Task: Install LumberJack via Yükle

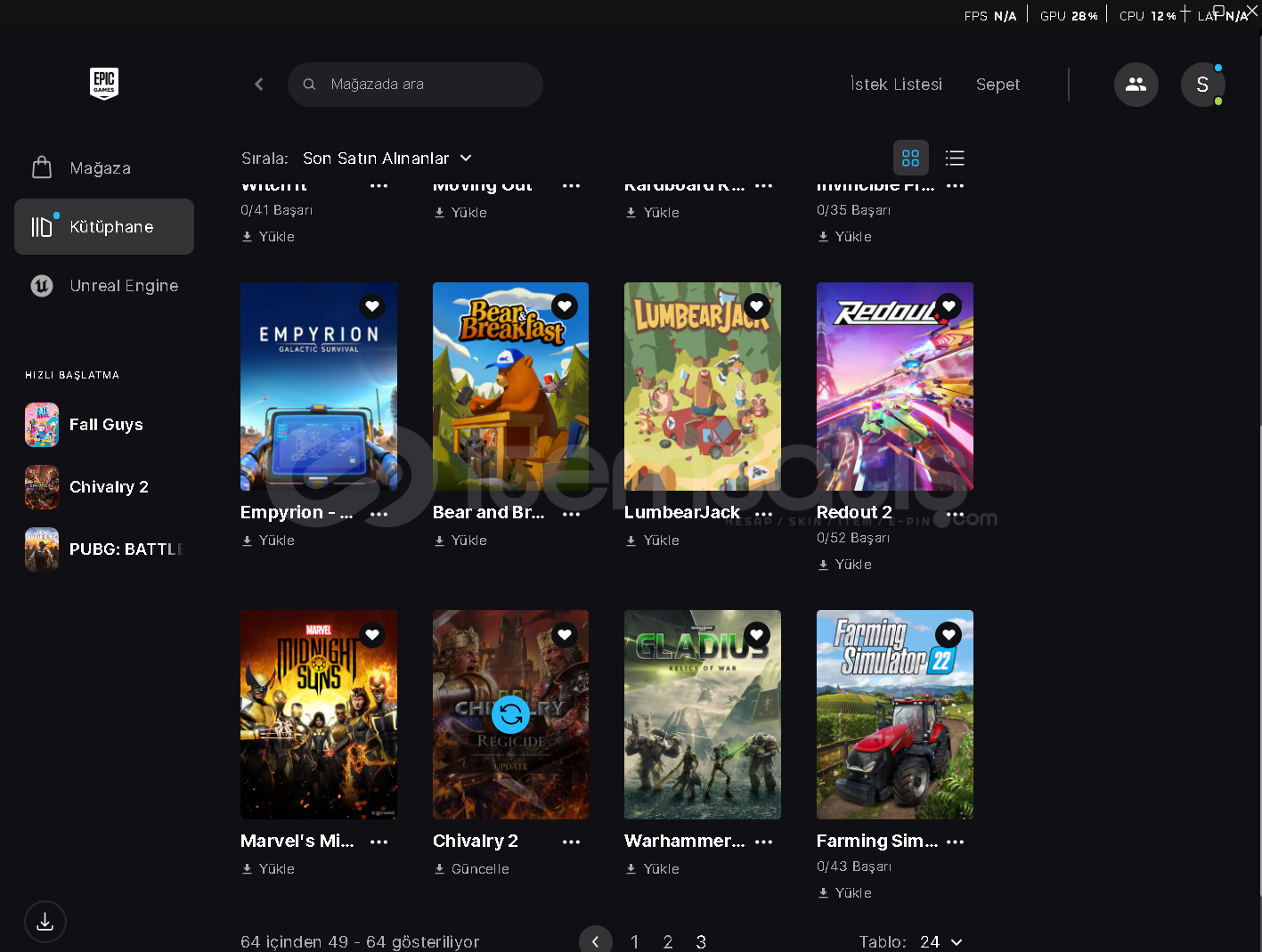Action: [x=653, y=541]
